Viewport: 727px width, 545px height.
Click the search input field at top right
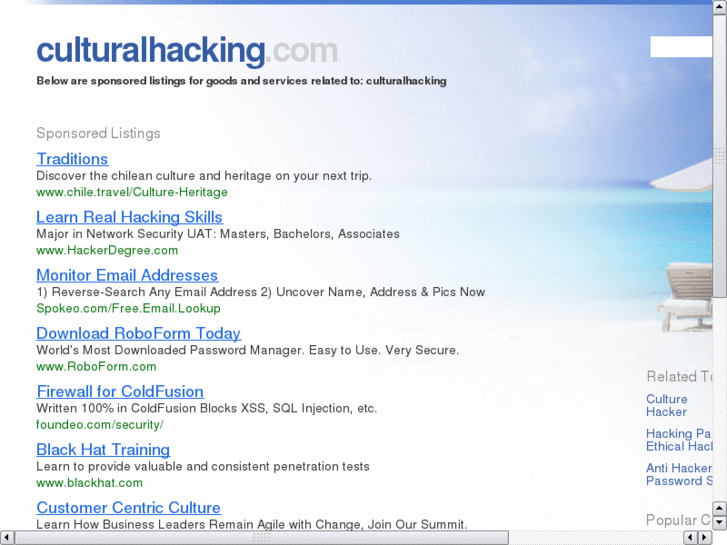(x=681, y=47)
